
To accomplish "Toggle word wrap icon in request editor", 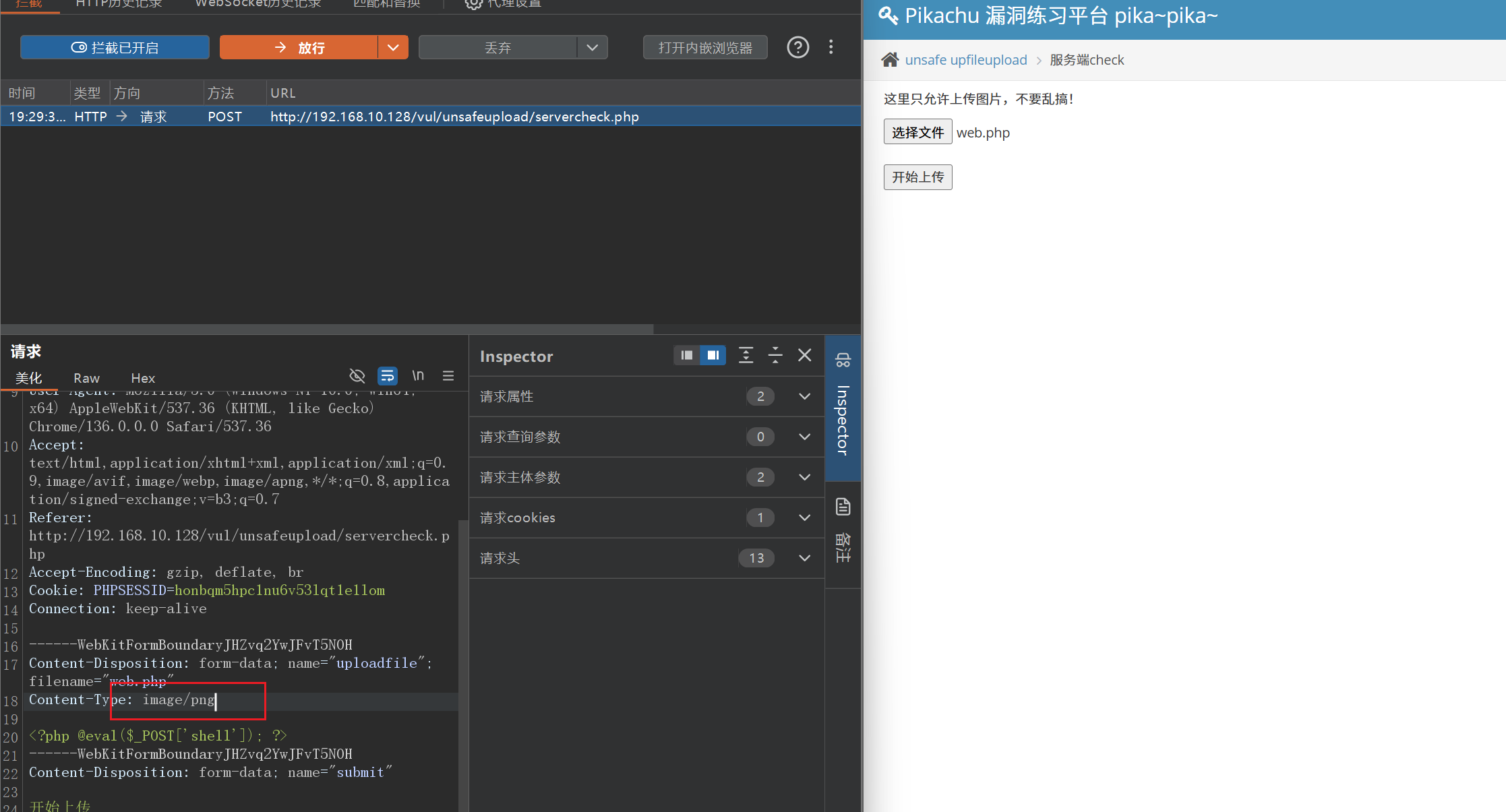I will coord(388,375).
